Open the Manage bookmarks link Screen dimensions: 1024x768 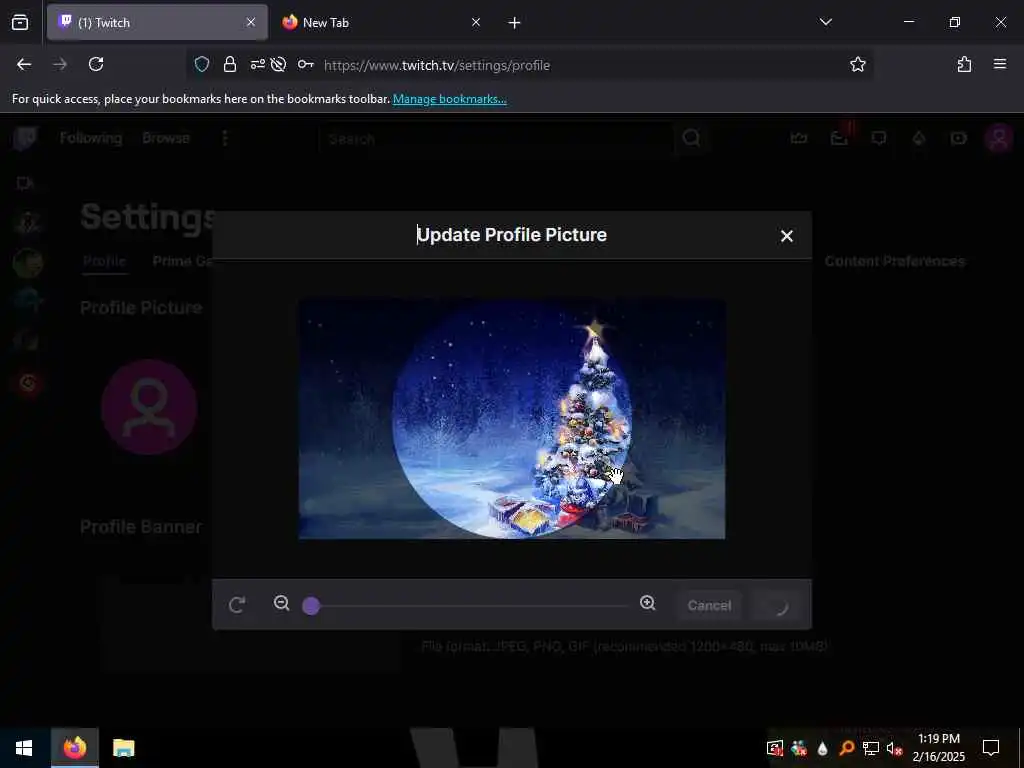pos(449,99)
